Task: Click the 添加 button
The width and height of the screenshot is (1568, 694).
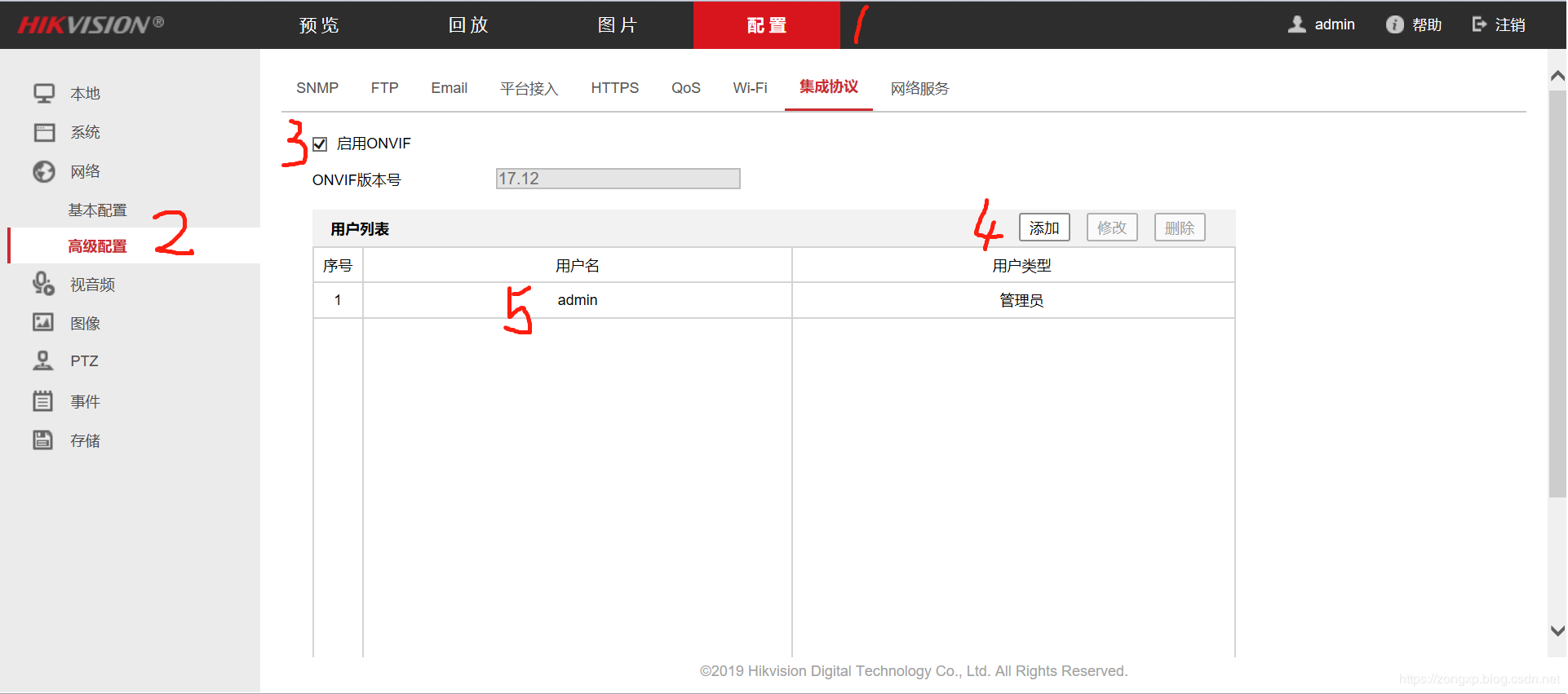Action: [x=1044, y=228]
